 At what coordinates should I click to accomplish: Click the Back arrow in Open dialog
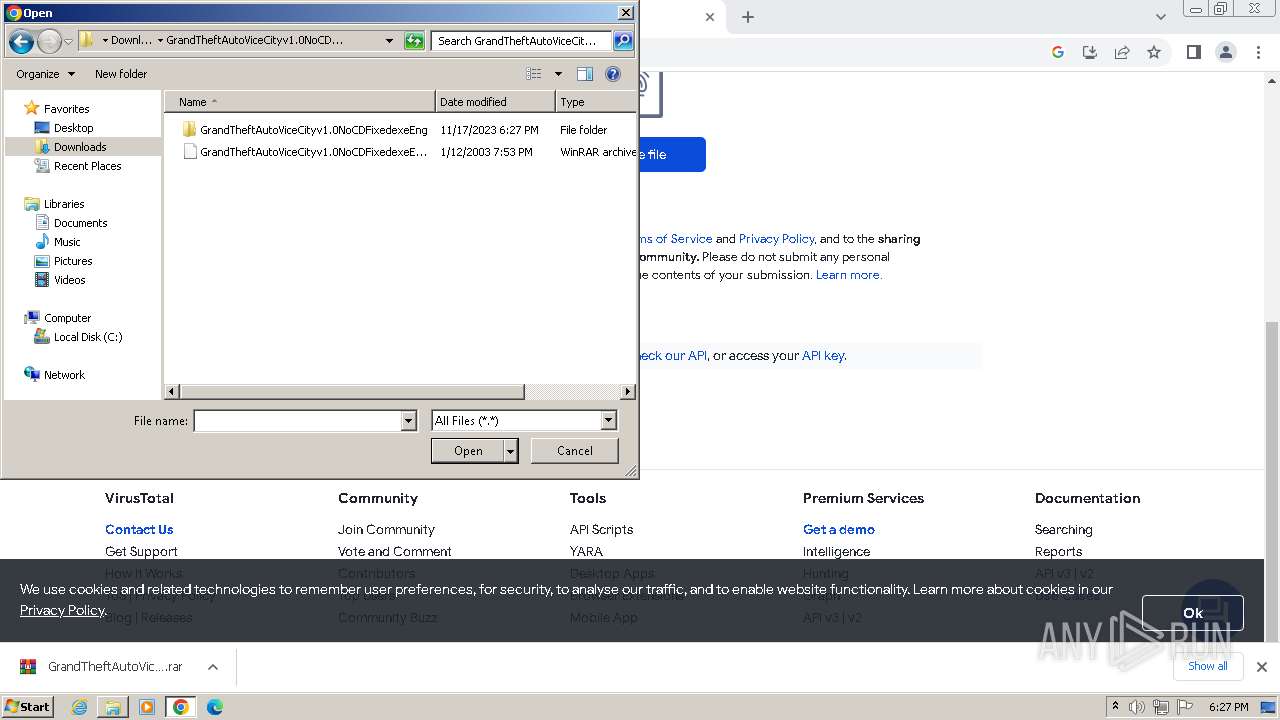click(x=21, y=41)
